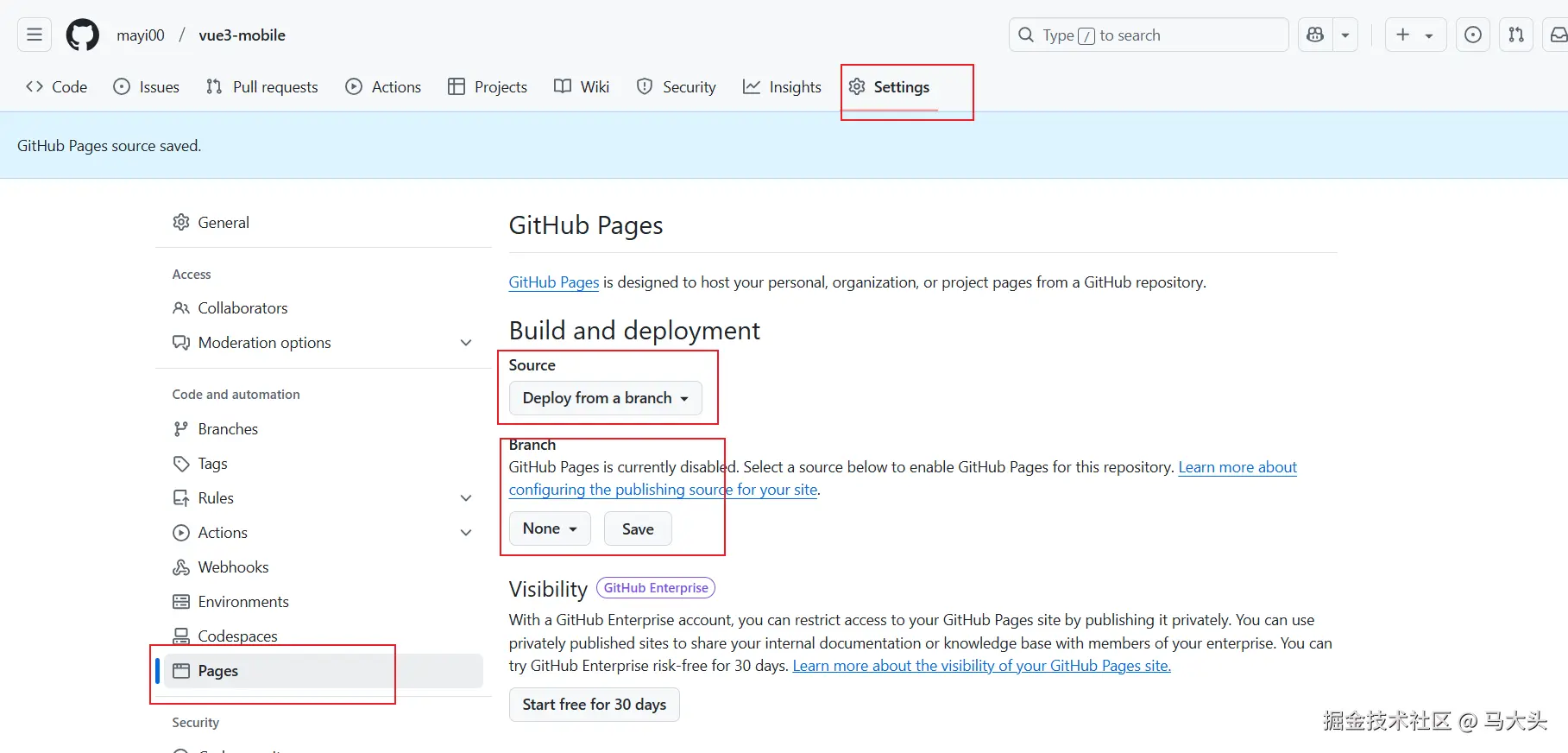The image size is (1568, 753).
Task: Open the Deploy from a branch dropdown
Action: (x=605, y=398)
